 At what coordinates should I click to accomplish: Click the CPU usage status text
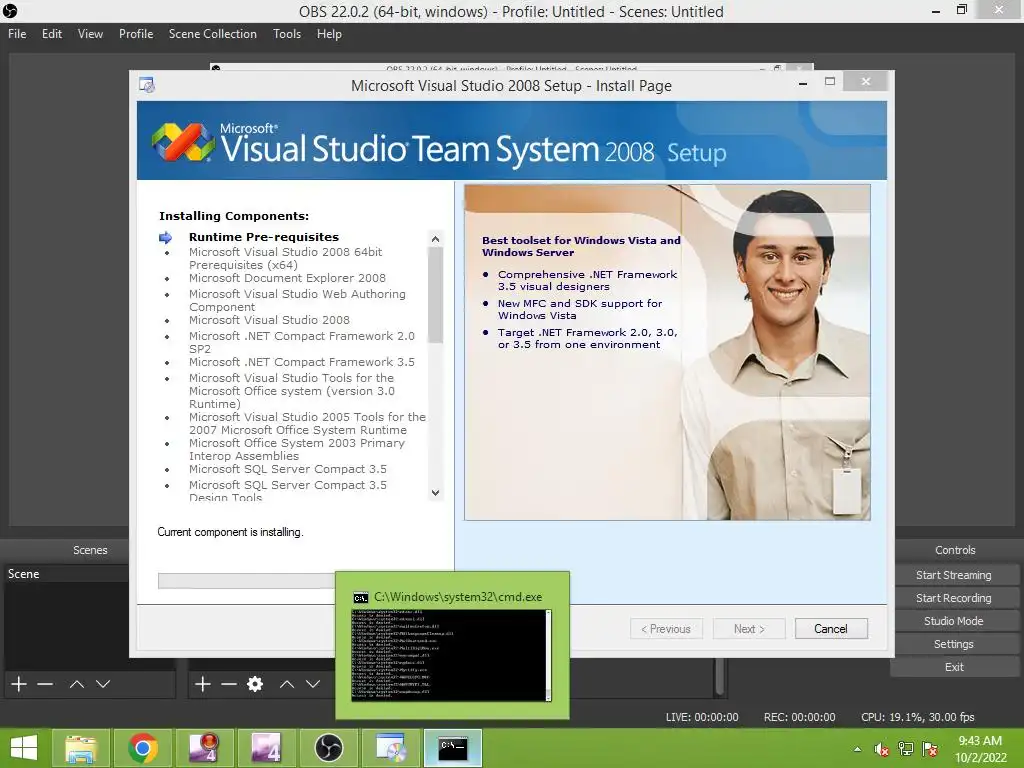[918, 717]
